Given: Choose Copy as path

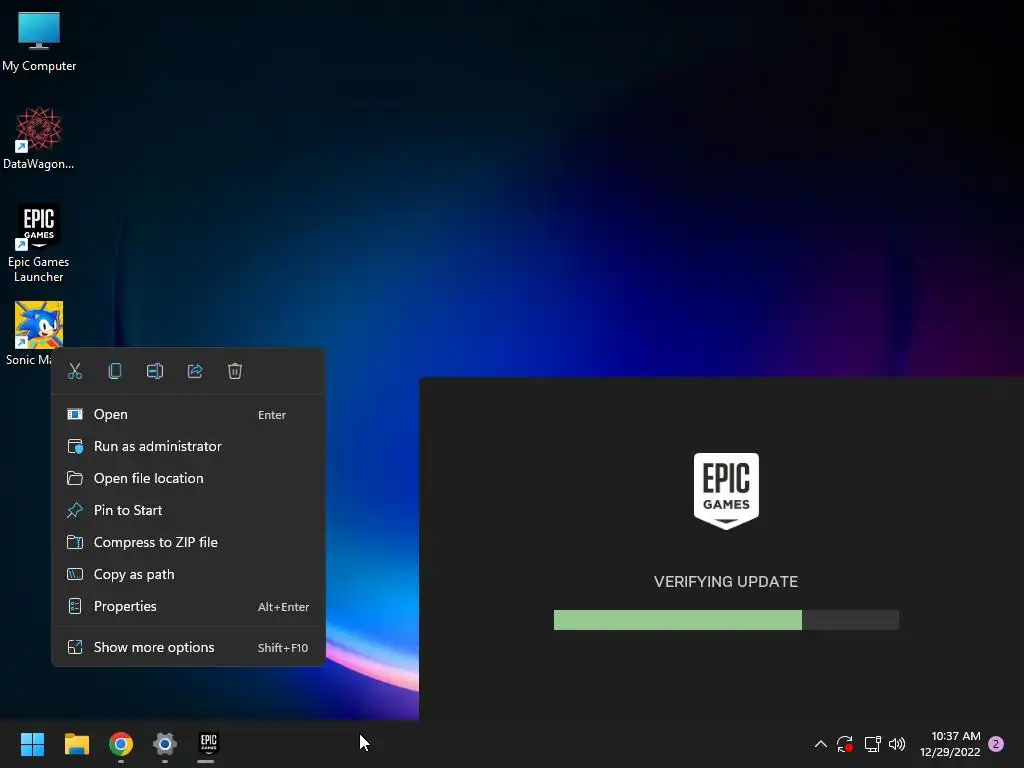Looking at the screenshot, I should 188,575.
